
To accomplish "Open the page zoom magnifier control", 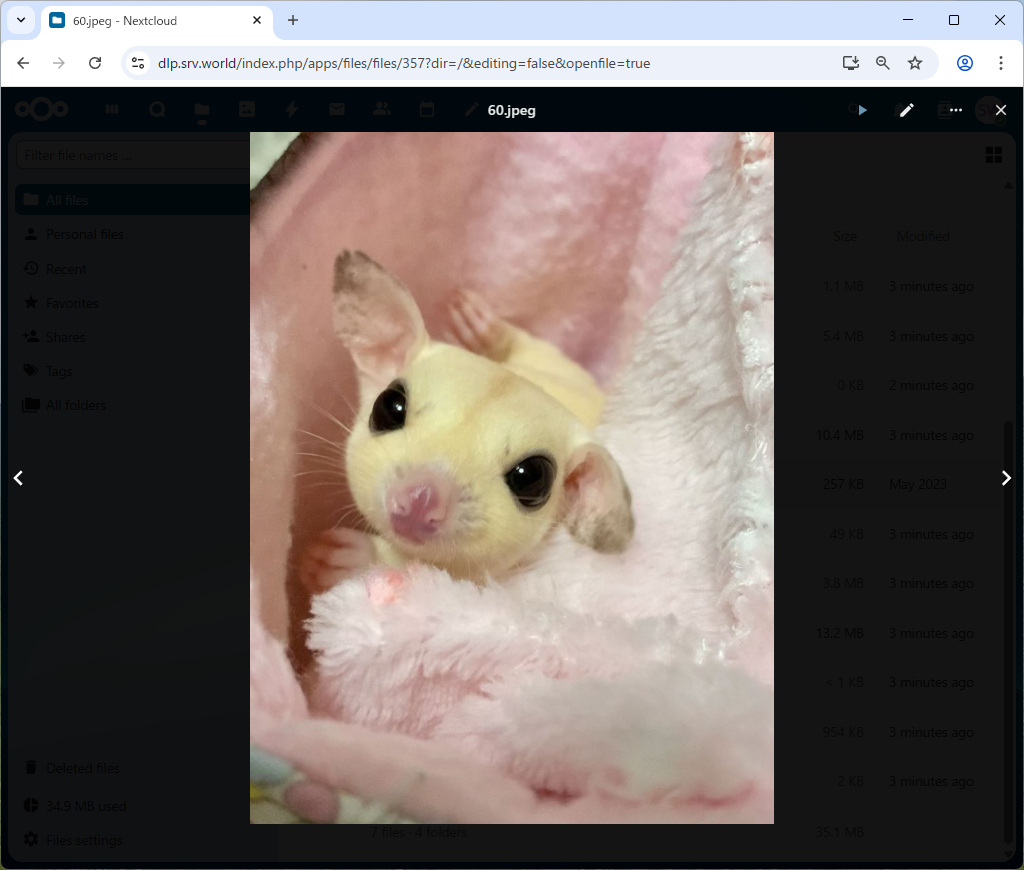I will 883,63.
